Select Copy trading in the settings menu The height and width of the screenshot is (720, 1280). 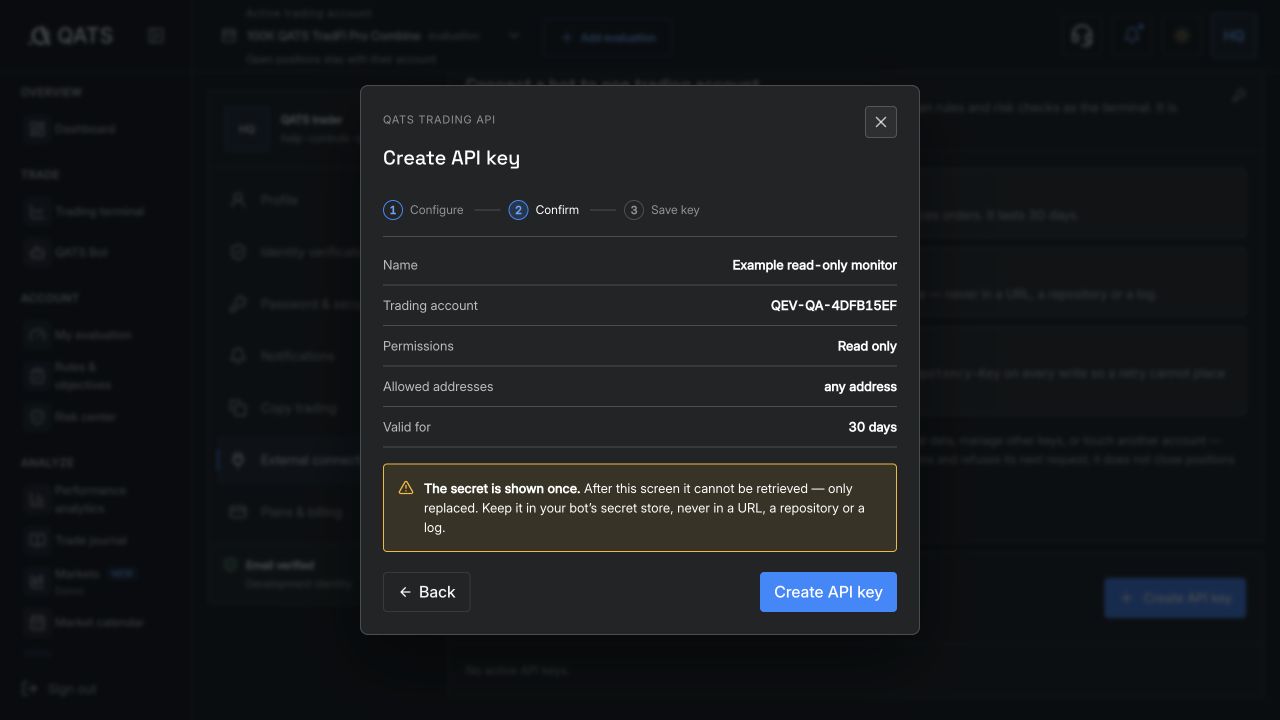point(289,408)
